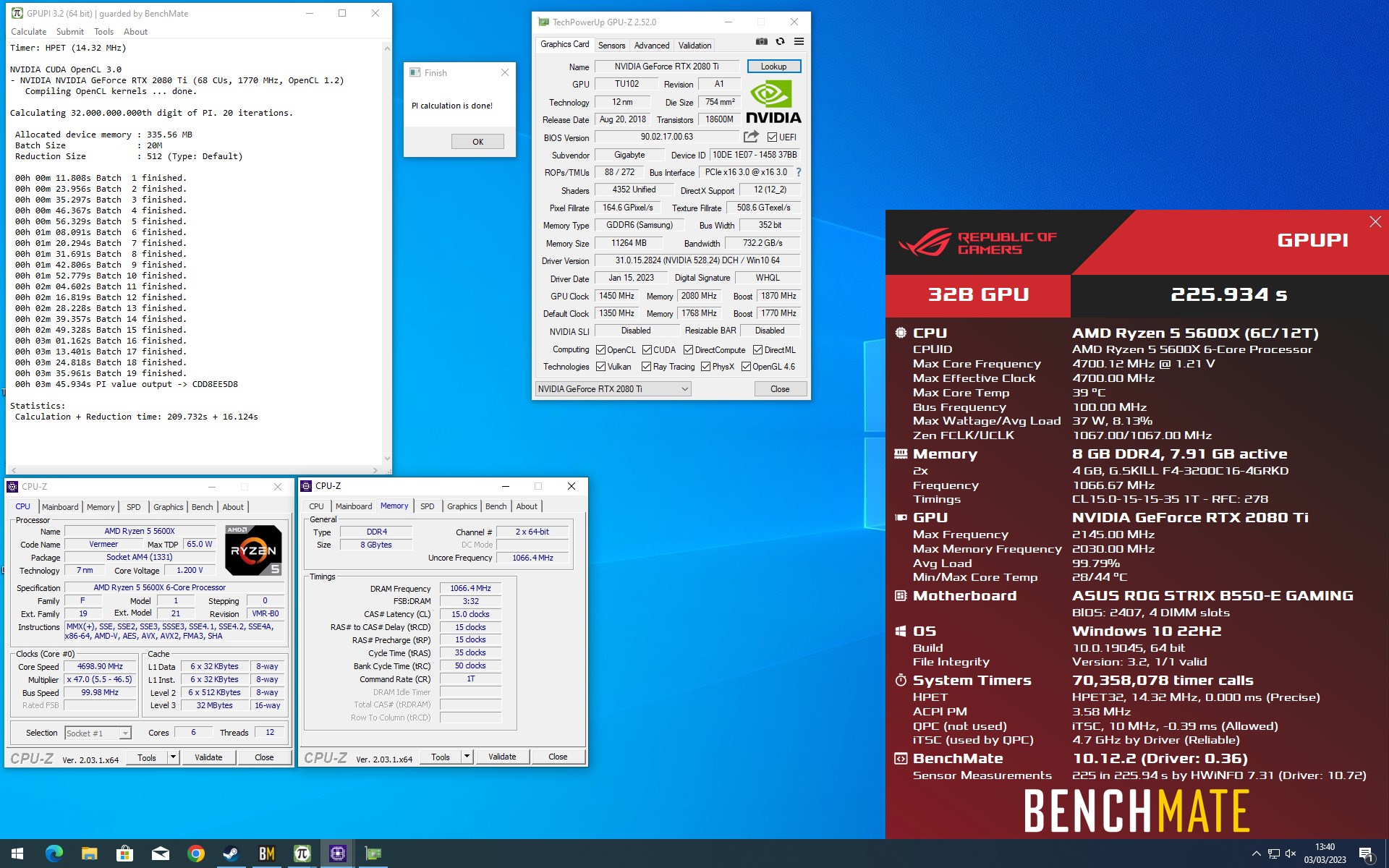Switch to the Advanced tab in GPU-Z
Viewport: 1389px width, 868px height.
[652, 45]
